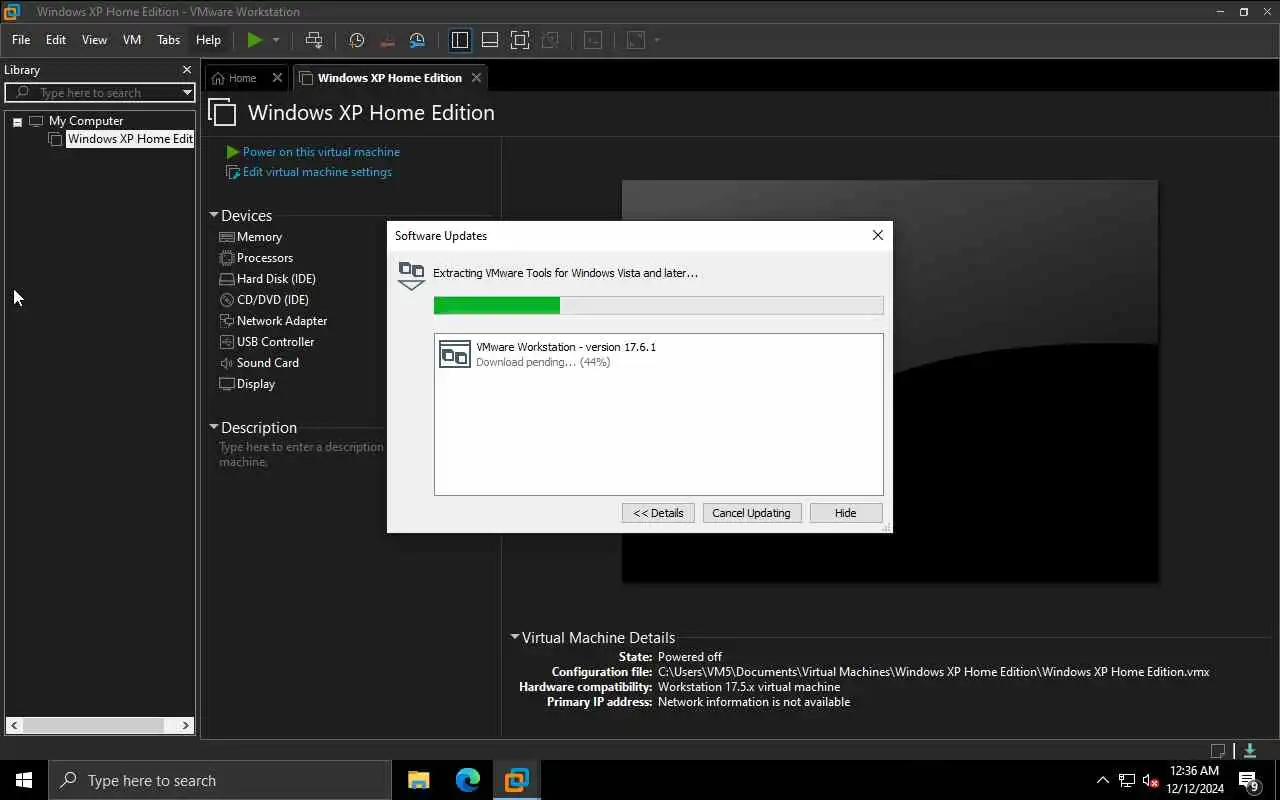The width and height of the screenshot is (1280, 800).
Task: Open the Help menu
Action: click(208, 40)
